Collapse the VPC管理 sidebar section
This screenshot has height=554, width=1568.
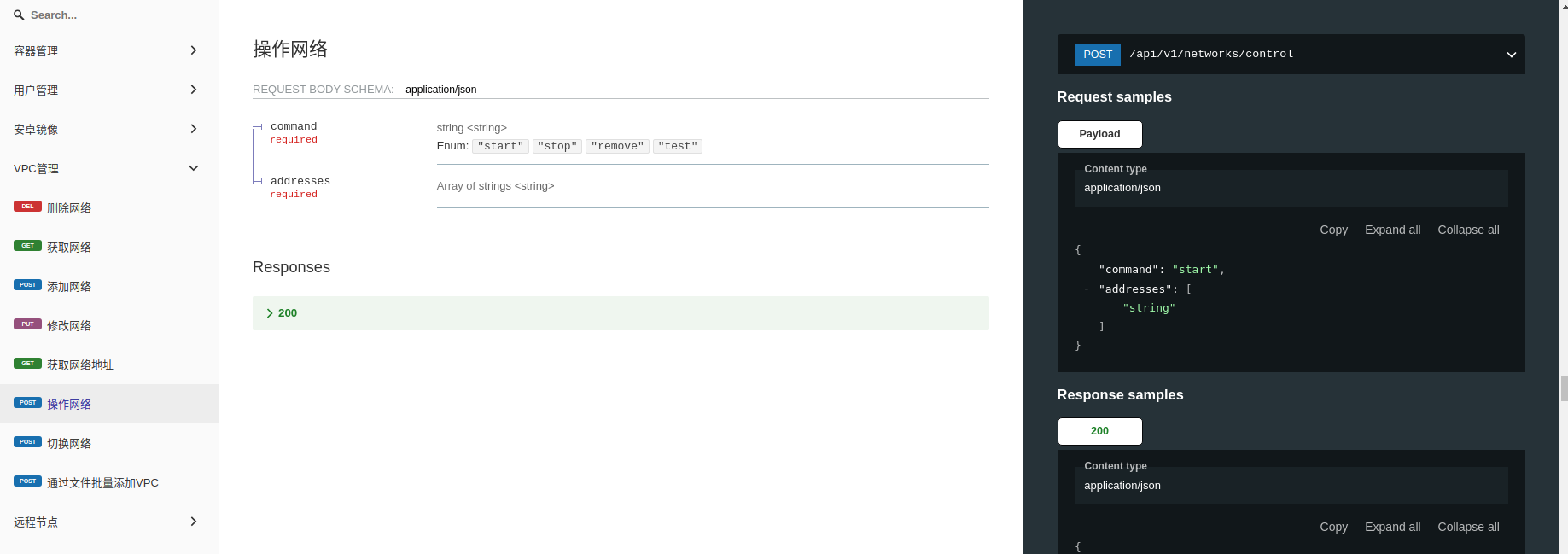coord(194,168)
